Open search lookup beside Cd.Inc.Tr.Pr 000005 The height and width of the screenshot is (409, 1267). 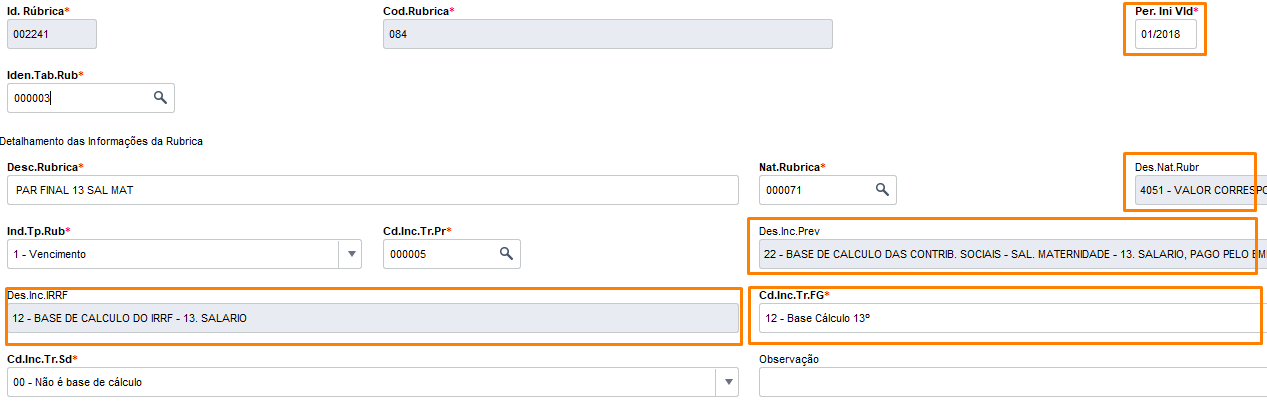click(507, 254)
